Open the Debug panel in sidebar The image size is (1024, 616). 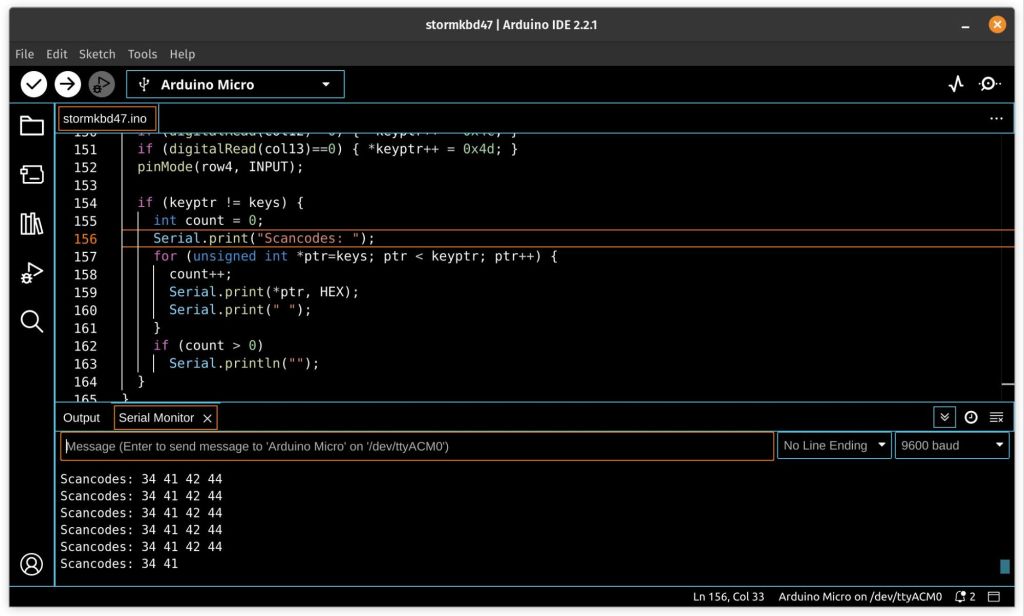pyautogui.click(x=32, y=272)
